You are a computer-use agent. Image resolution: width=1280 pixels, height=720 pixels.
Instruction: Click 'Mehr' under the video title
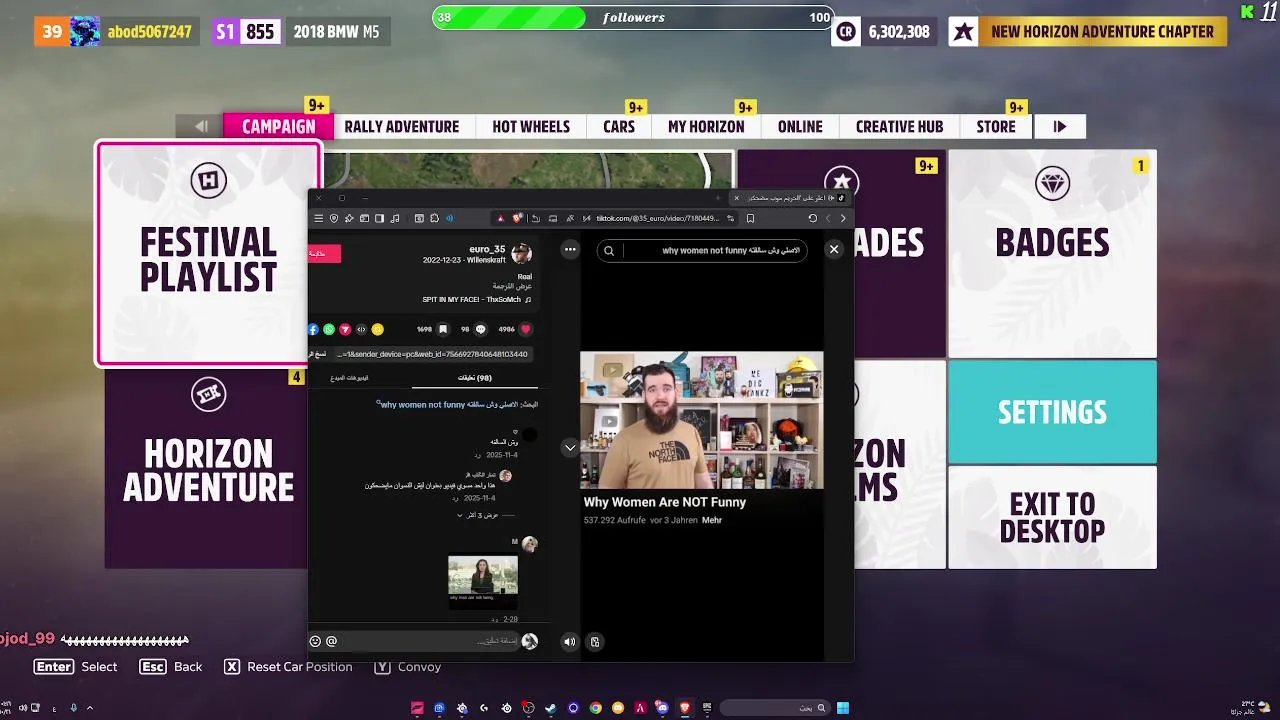coord(712,520)
